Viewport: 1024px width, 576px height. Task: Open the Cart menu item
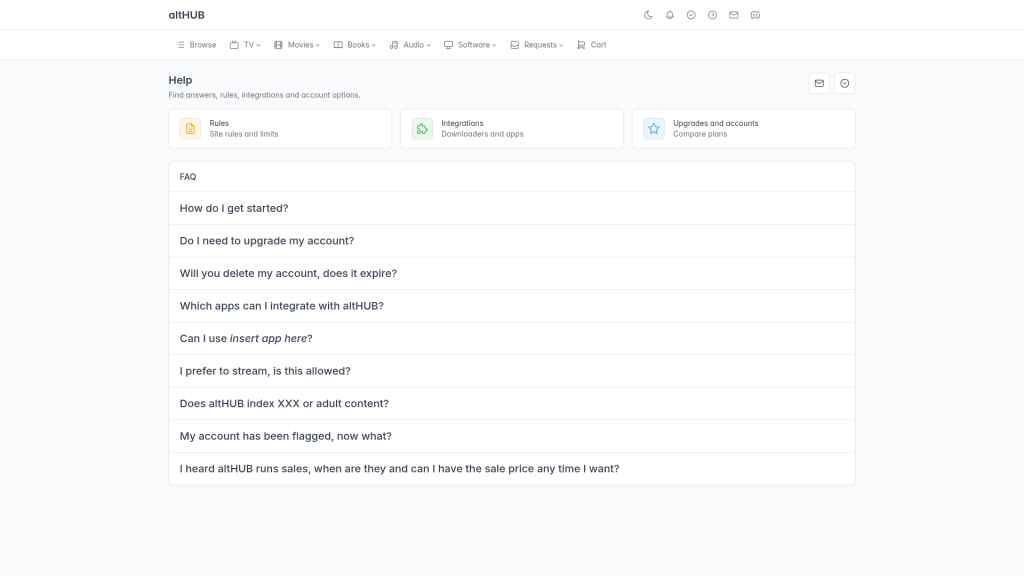click(x=592, y=45)
